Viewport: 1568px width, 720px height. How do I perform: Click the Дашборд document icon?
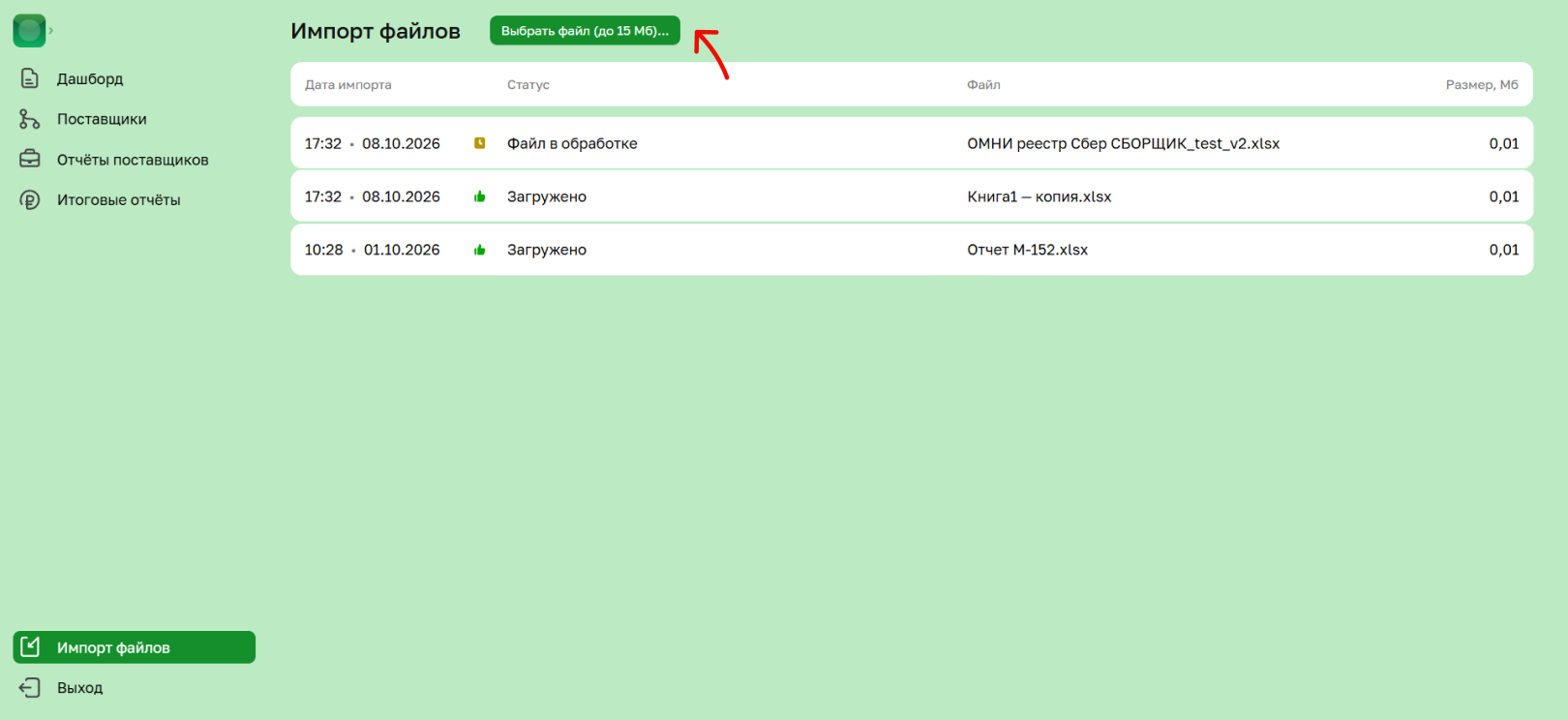tap(30, 78)
